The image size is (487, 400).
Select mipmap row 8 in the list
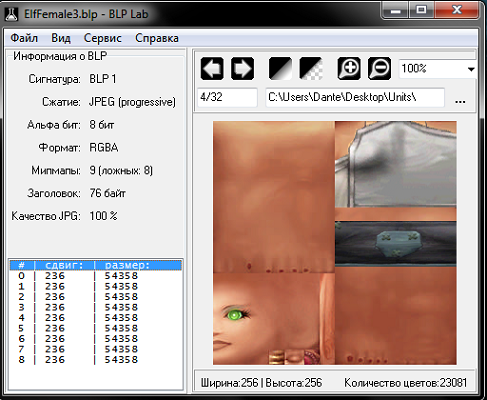(x=96, y=360)
